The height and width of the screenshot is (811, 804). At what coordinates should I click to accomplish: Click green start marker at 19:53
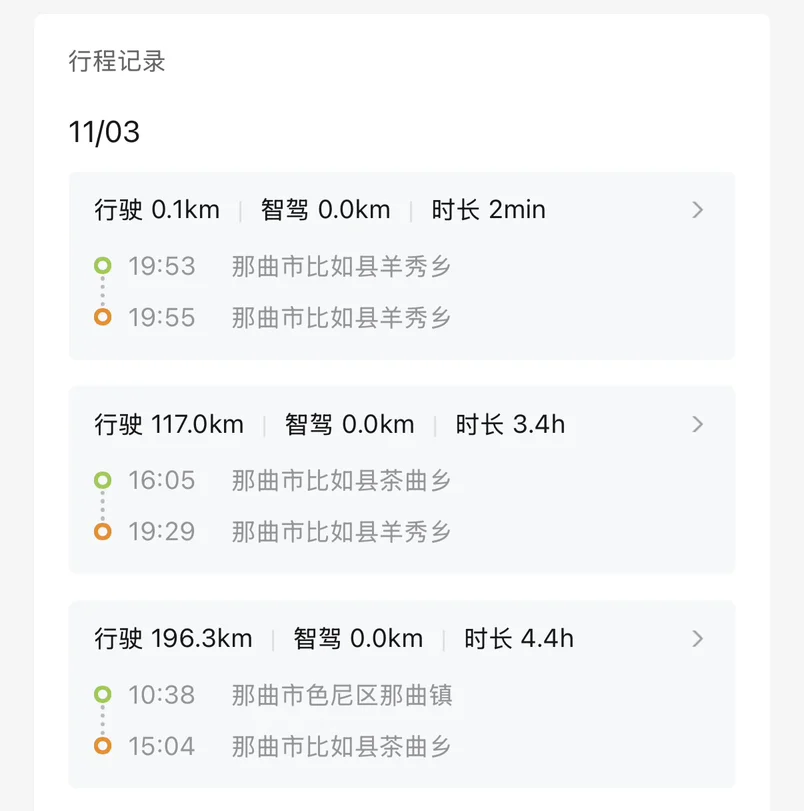coord(102,266)
